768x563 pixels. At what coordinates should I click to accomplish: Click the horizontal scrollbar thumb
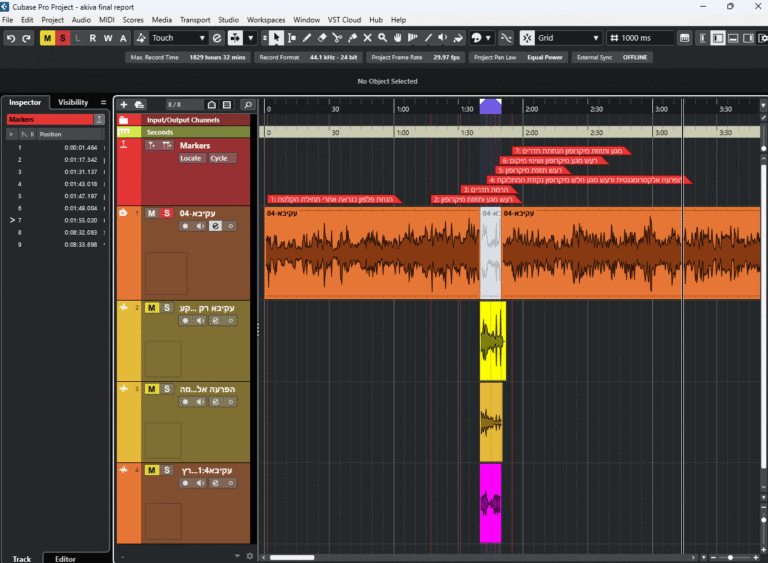pyautogui.click(x=292, y=557)
